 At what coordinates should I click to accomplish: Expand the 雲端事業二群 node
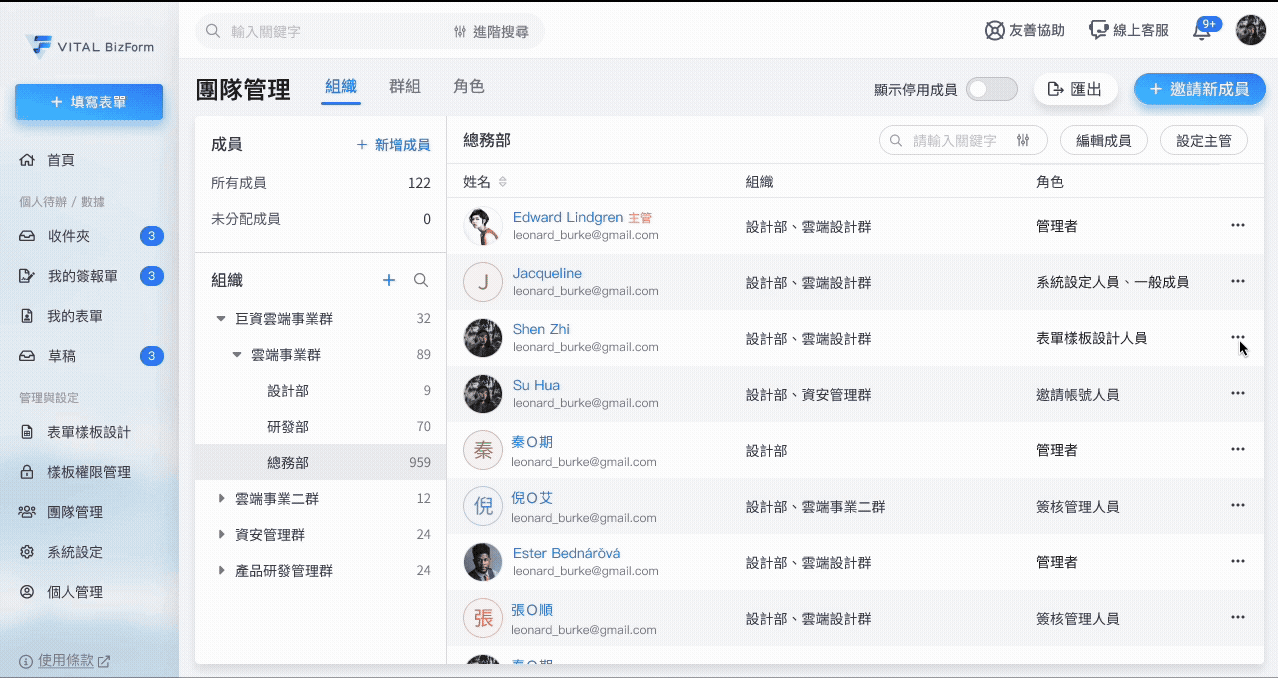click(x=221, y=498)
